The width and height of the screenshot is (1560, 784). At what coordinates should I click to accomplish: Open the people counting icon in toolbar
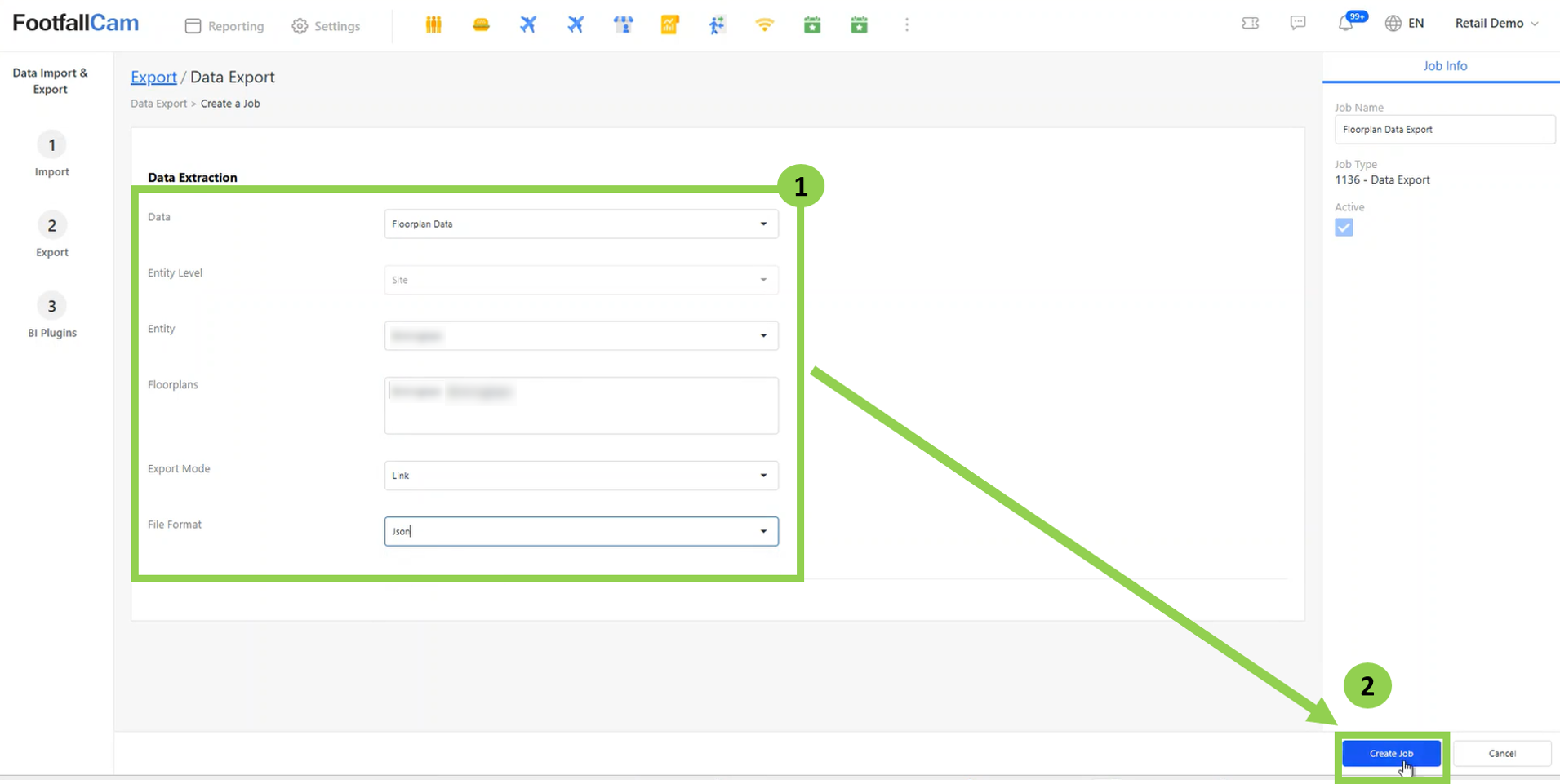coord(433,25)
